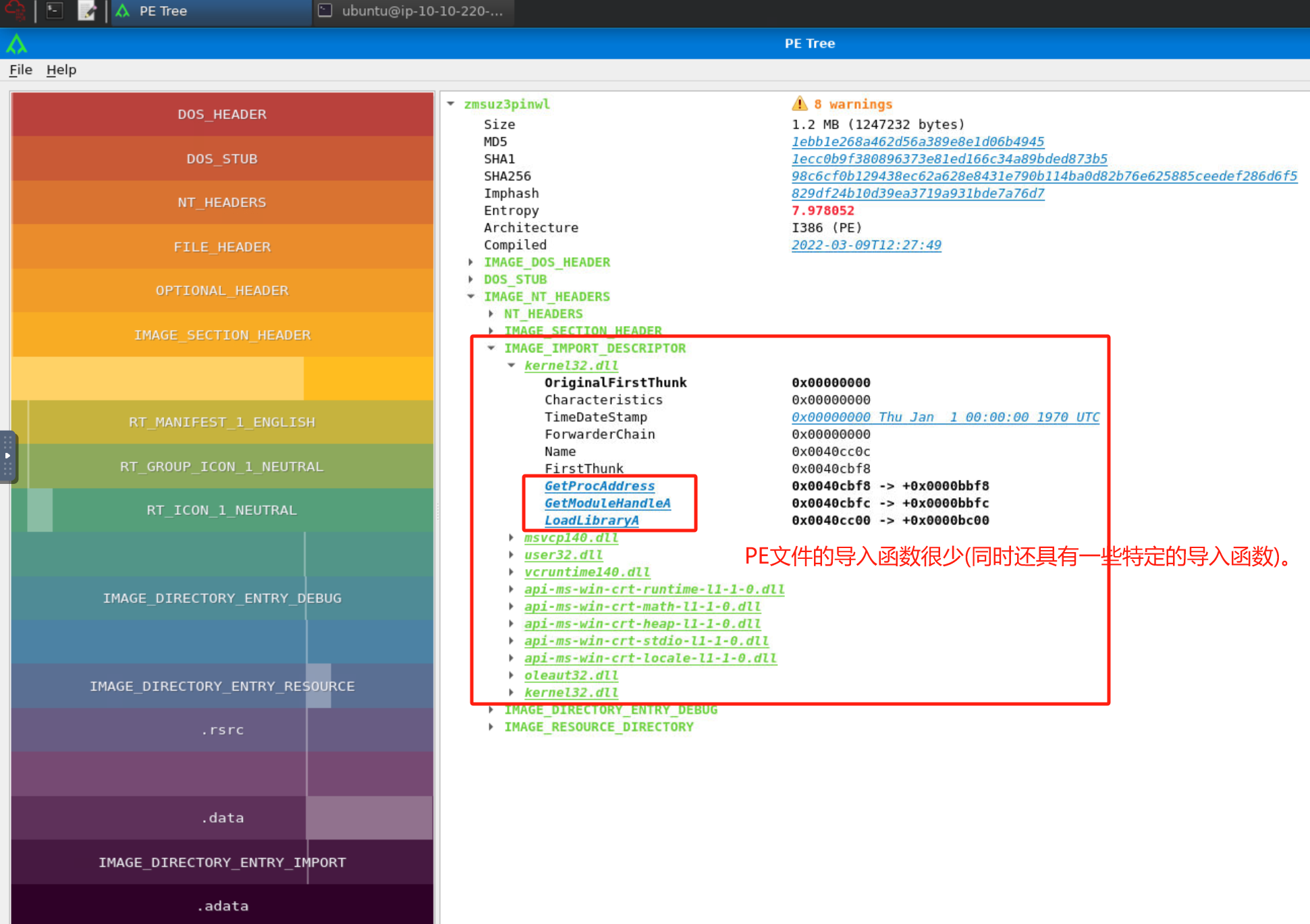
Task: Click the api-ms-win-crt-math-l1-1-0.dll link
Action: [643, 607]
